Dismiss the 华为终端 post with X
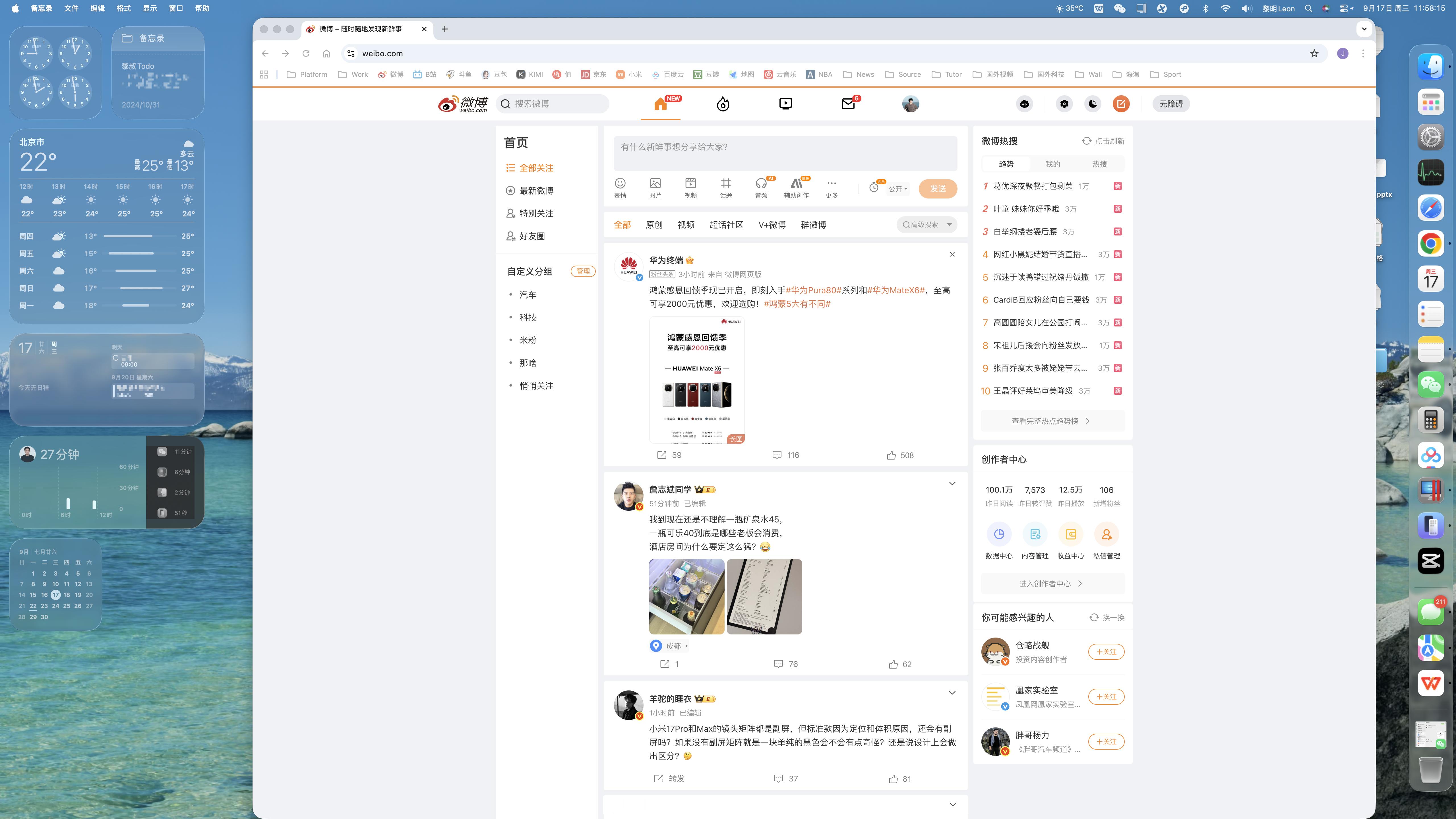 pyautogui.click(x=952, y=254)
